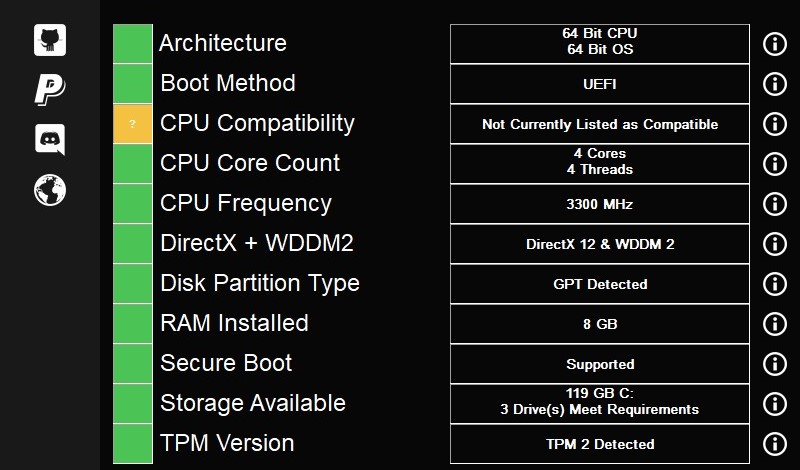
Task: Open the GitHub link icon
Action: click(50, 40)
